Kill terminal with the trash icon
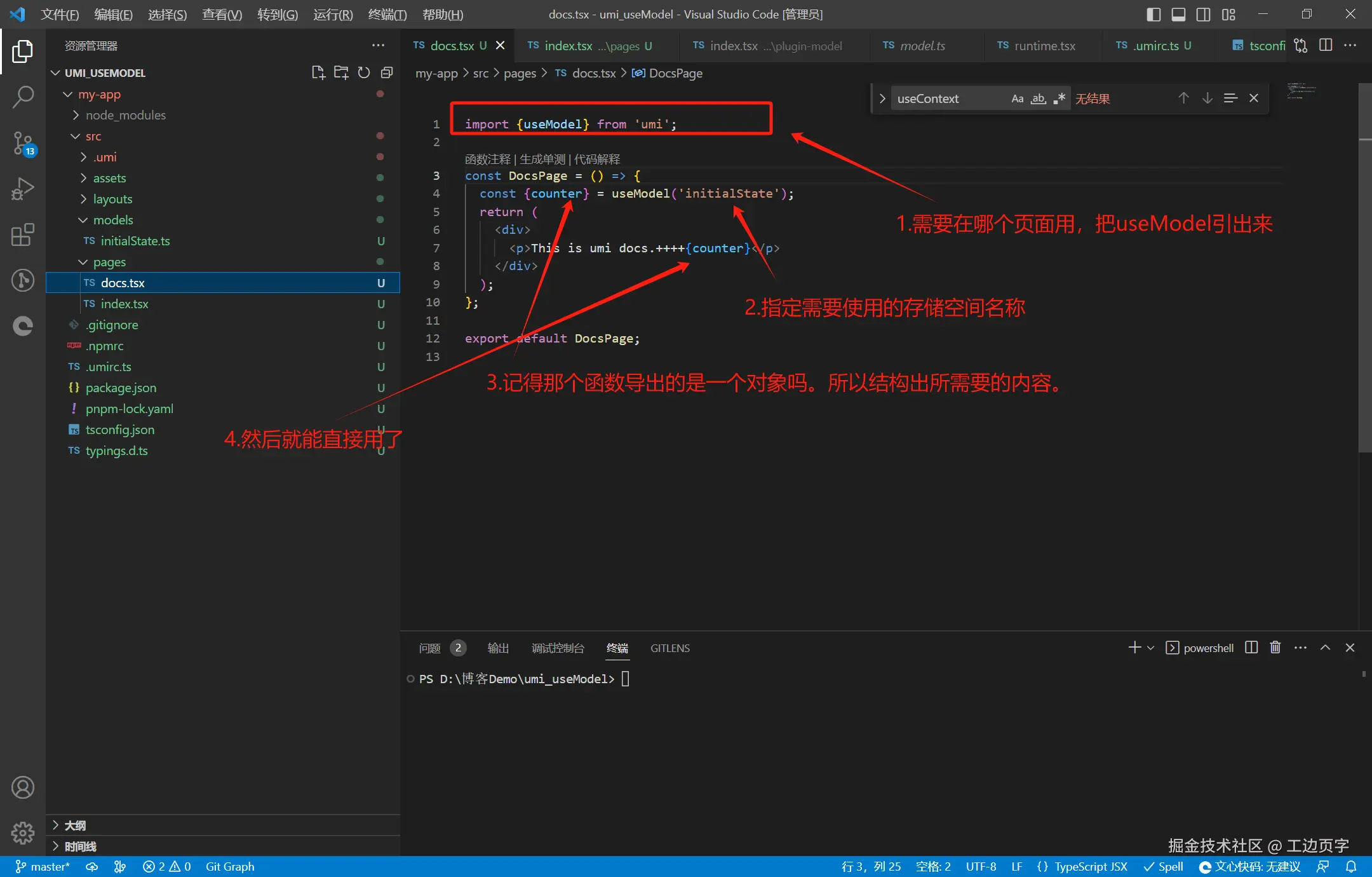 coord(1275,648)
